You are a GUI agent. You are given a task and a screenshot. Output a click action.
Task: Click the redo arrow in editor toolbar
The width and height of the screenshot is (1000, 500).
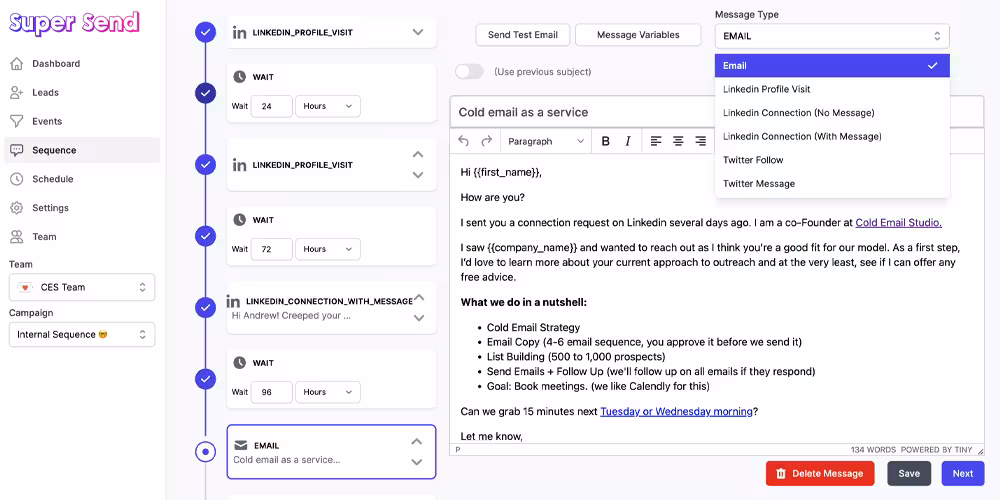[487, 141]
